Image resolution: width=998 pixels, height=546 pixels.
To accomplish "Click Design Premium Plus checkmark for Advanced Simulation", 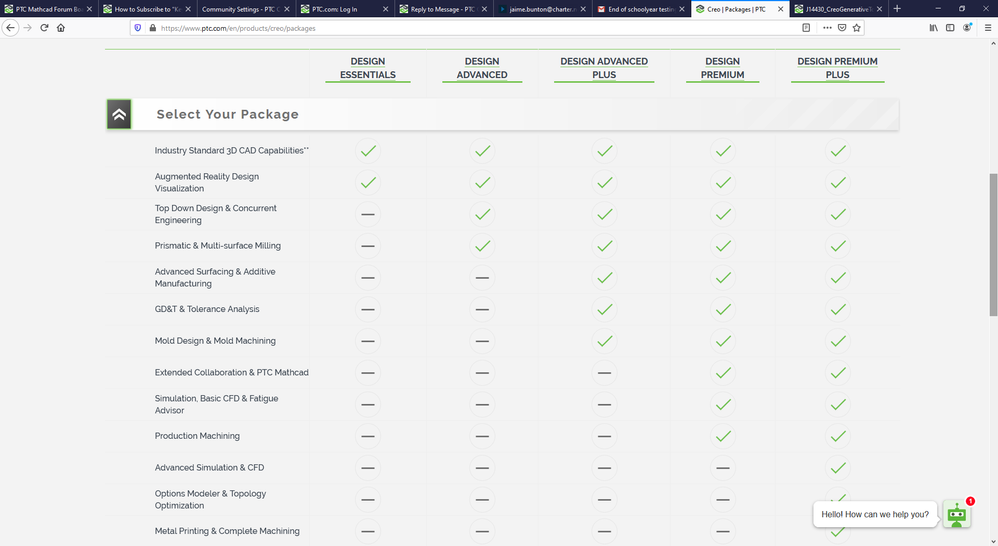I will (x=838, y=468).
